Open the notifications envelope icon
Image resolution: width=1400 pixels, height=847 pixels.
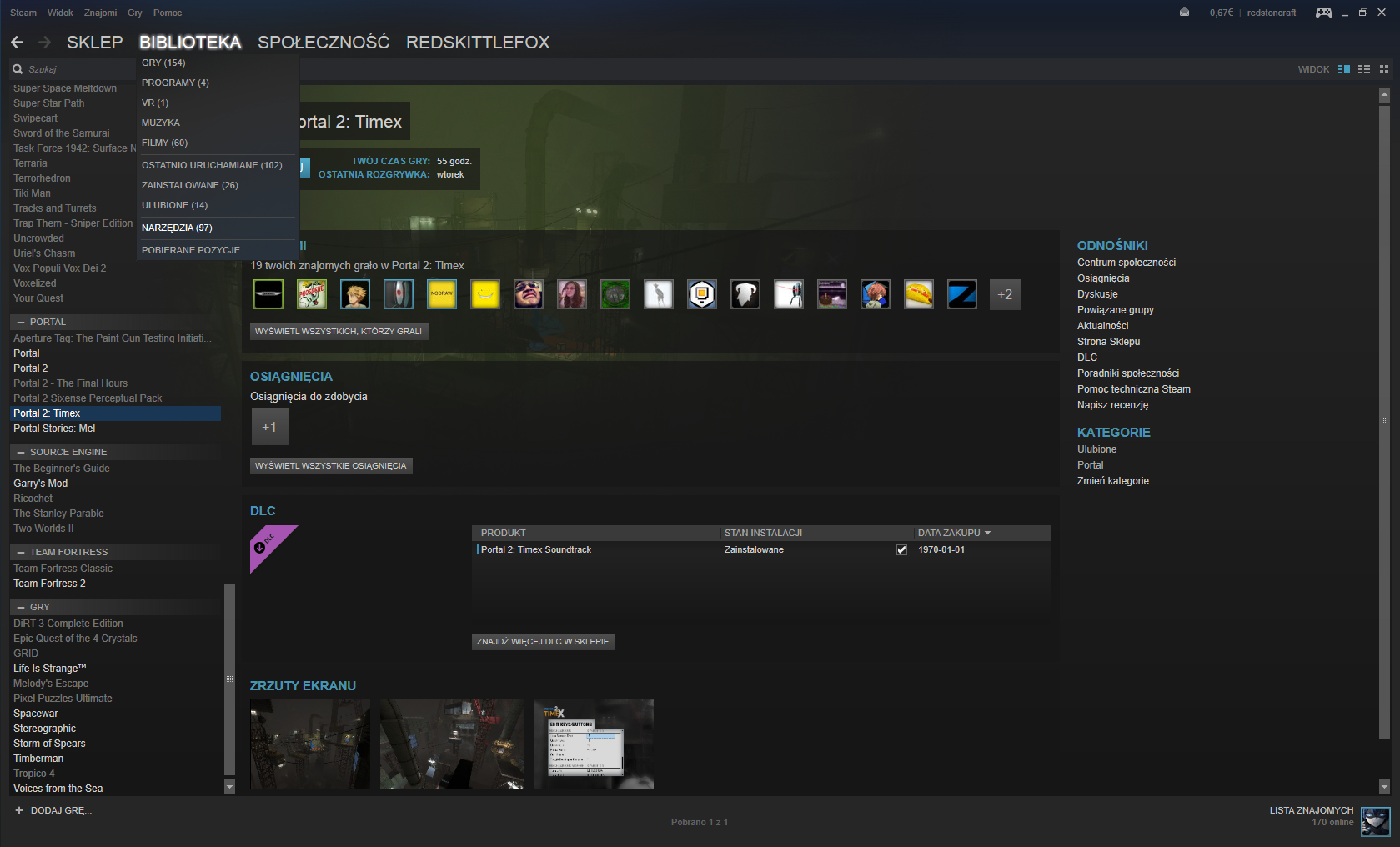1184,13
